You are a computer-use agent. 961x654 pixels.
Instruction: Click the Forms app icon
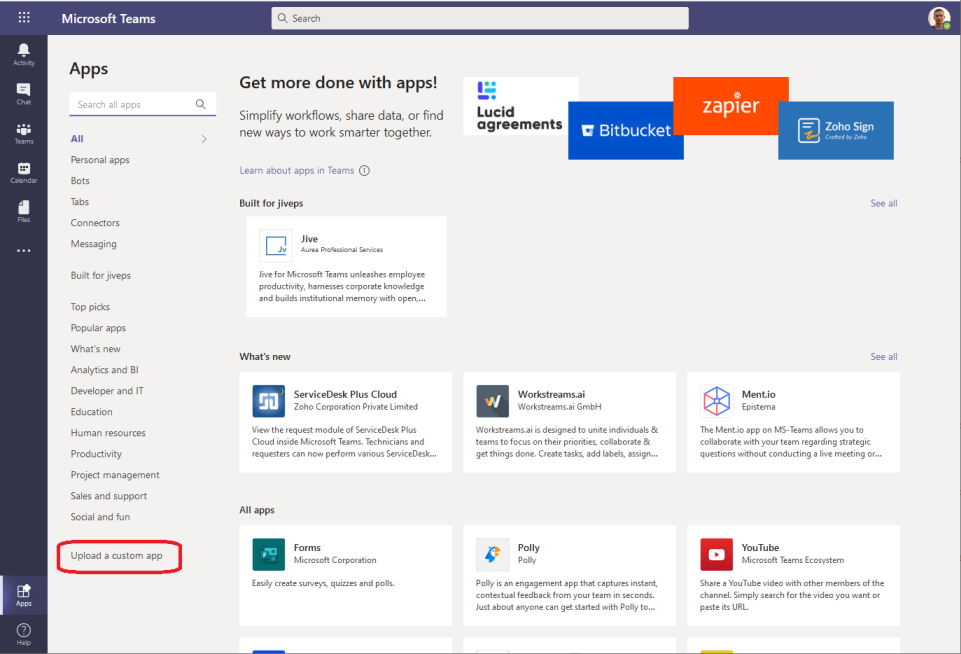[x=268, y=554]
